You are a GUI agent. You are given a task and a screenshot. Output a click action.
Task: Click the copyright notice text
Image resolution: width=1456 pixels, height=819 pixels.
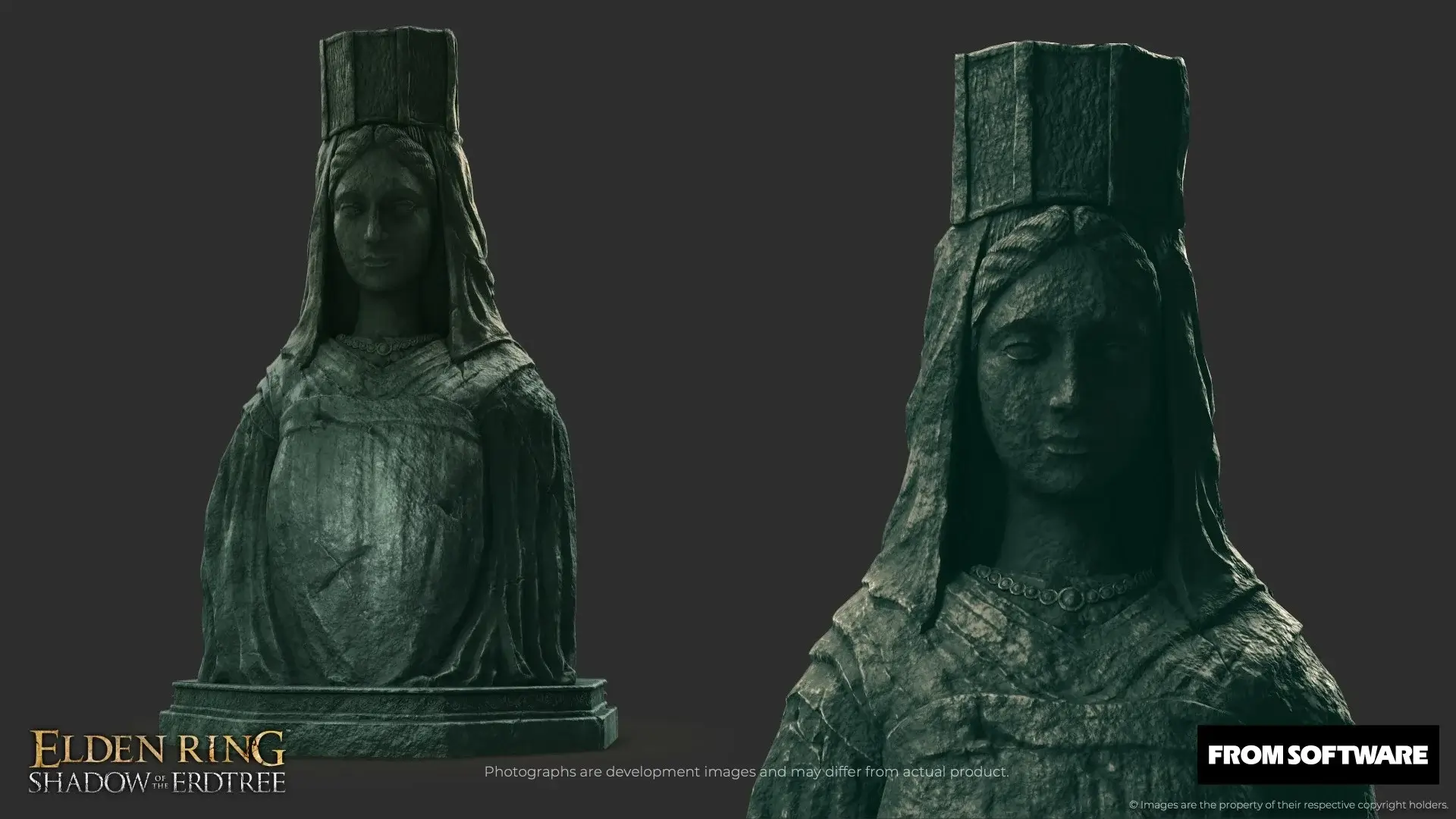(x=1289, y=805)
